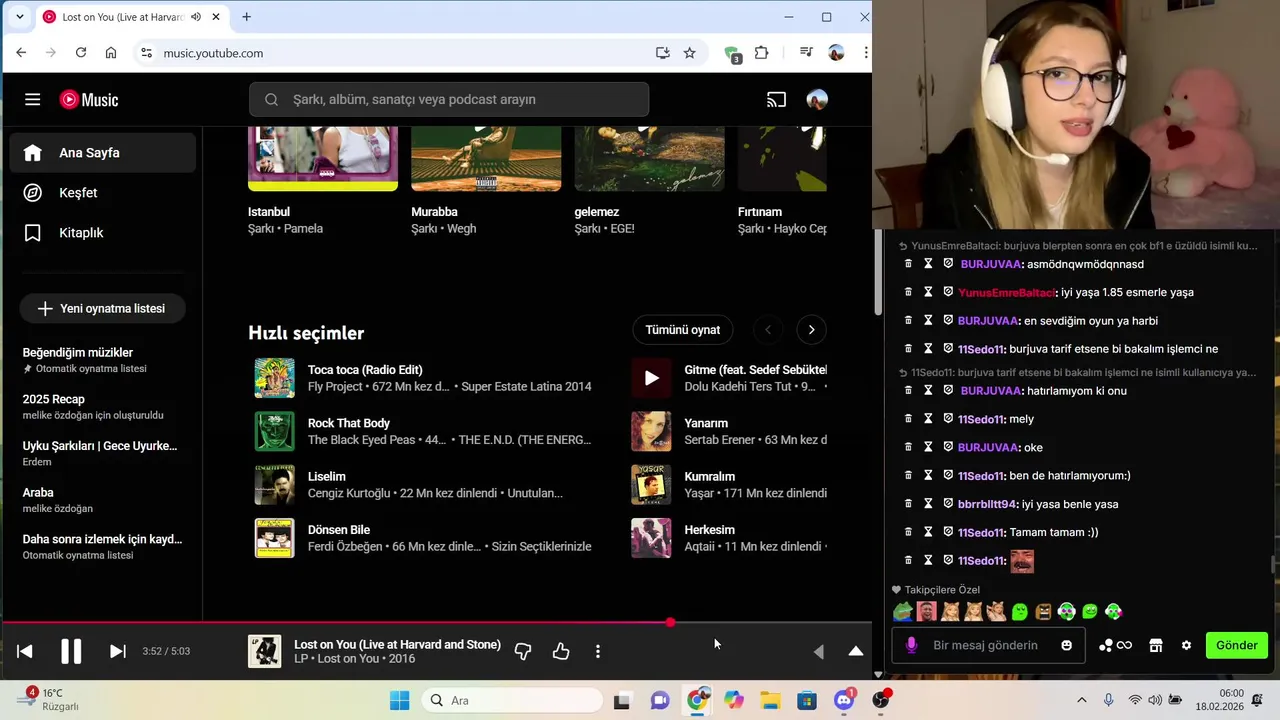The height and width of the screenshot is (720, 1280).
Task: Play the Gitme song with play icon
Action: click(x=651, y=378)
